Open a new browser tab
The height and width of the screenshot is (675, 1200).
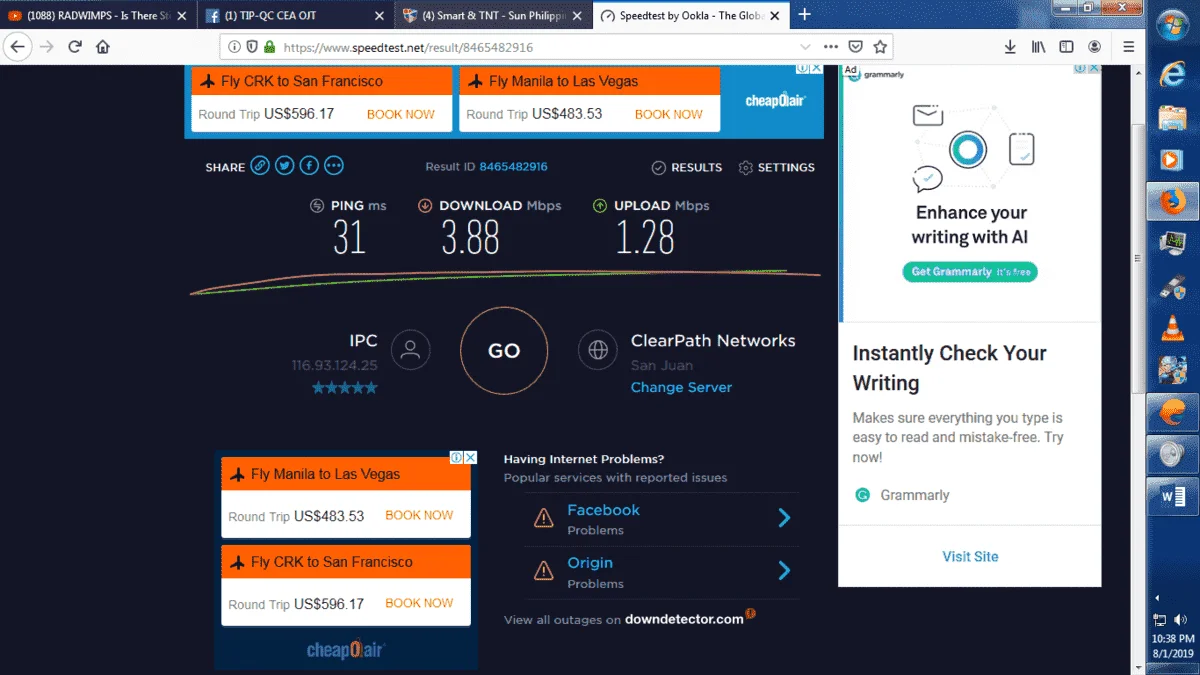pyautogui.click(x=804, y=15)
